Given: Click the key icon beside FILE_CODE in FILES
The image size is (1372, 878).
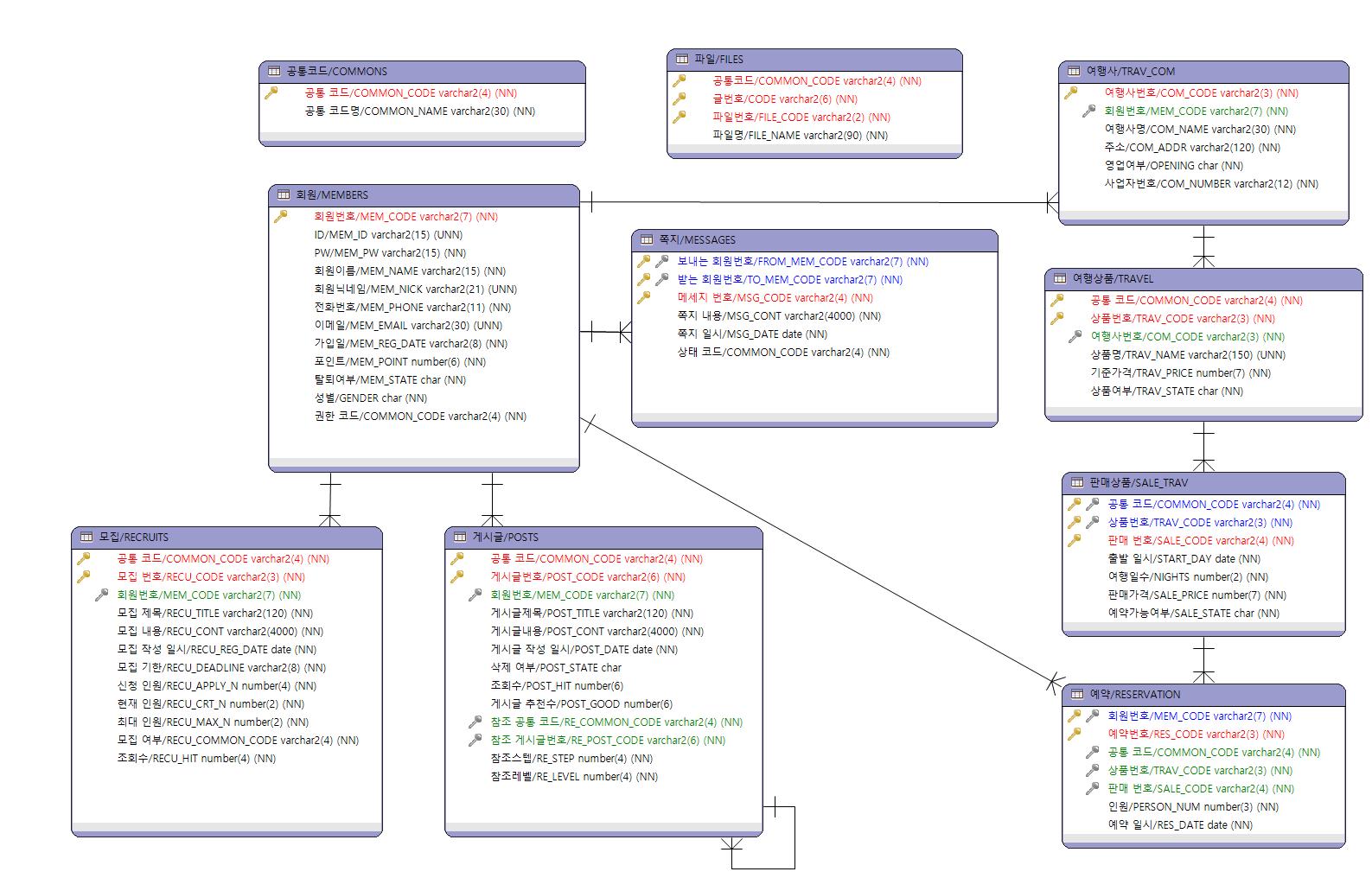Looking at the screenshot, I should [x=680, y=117].
